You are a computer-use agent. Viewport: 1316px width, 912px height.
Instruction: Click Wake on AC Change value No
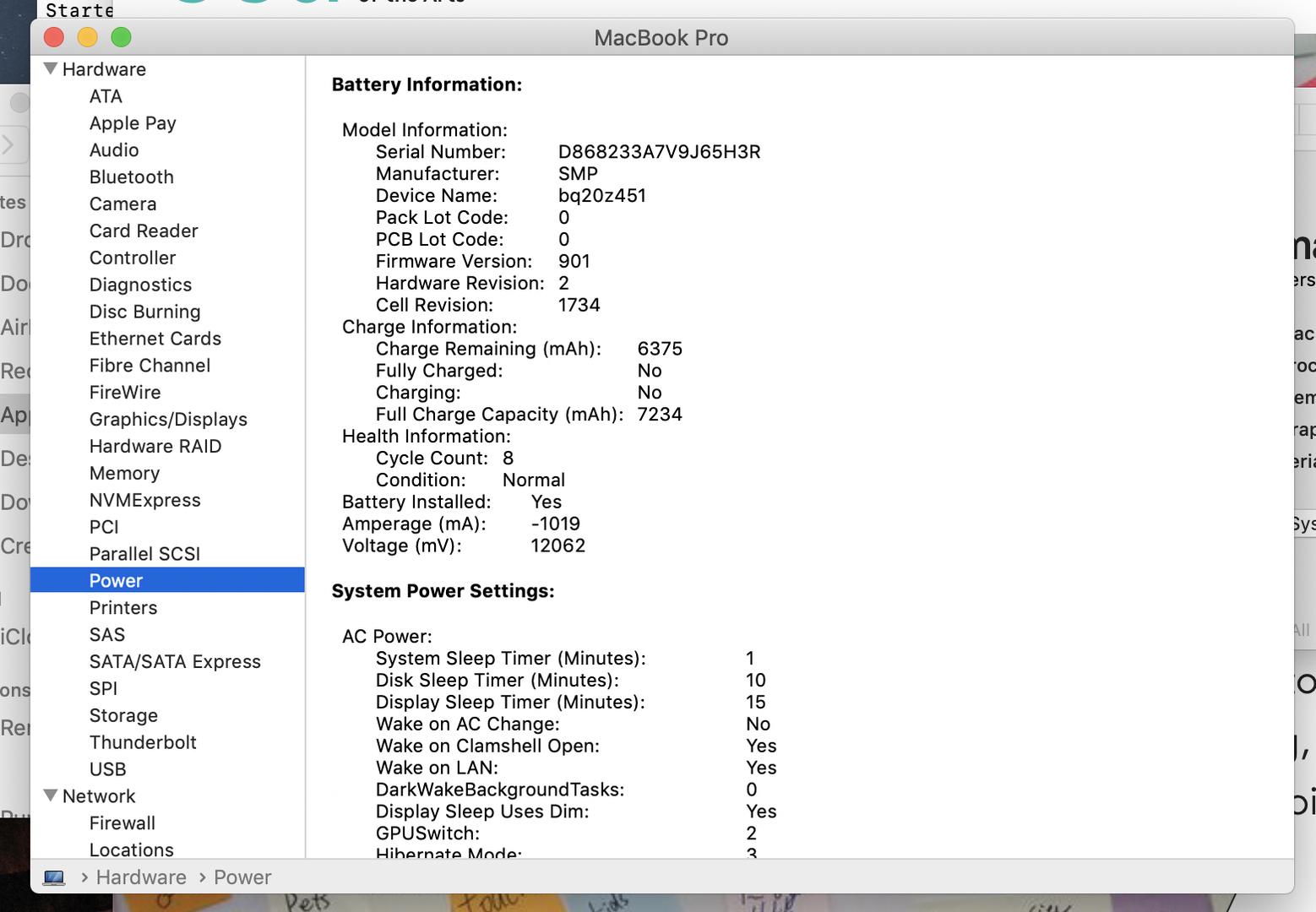click(x=758, y=725)
